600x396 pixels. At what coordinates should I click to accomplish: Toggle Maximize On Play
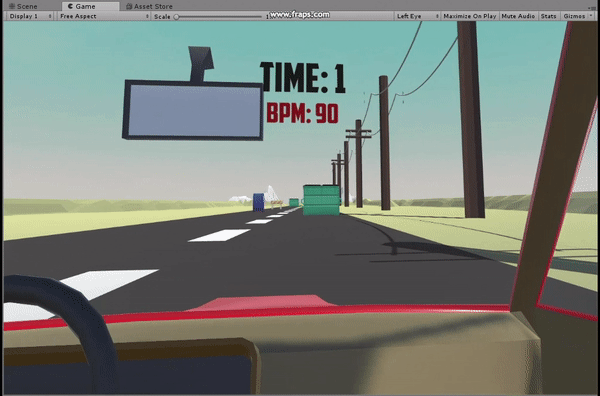(470, 16)
